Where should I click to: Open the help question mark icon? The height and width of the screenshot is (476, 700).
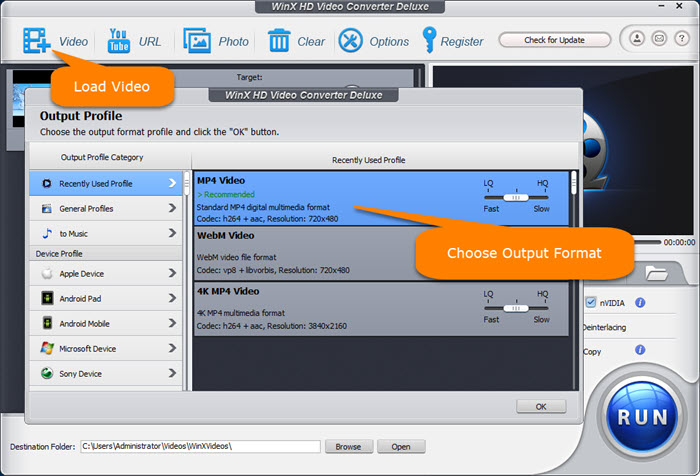tap(682, 39)
